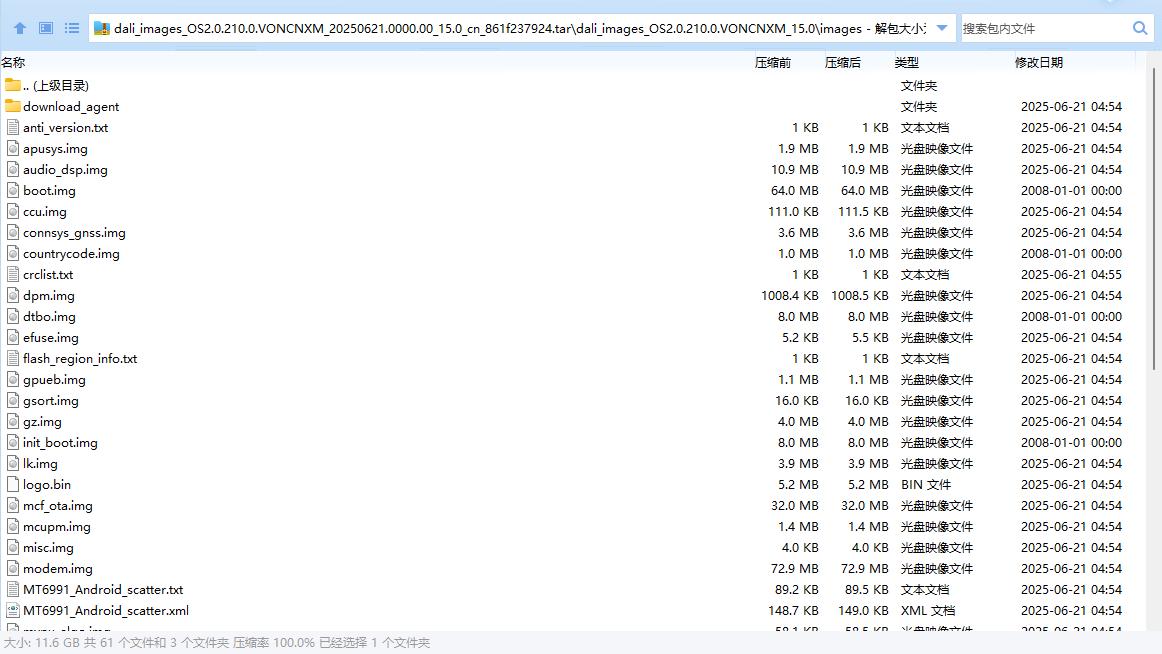This screenshot has width=1162, height=654.
Task: Select the gz.img file icon
Action: point(13,421)
